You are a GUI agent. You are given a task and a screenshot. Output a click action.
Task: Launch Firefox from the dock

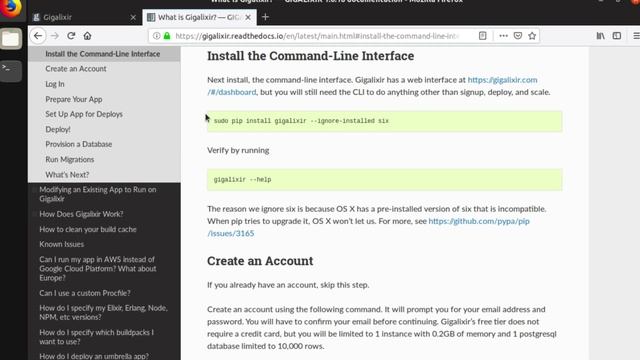11,8
